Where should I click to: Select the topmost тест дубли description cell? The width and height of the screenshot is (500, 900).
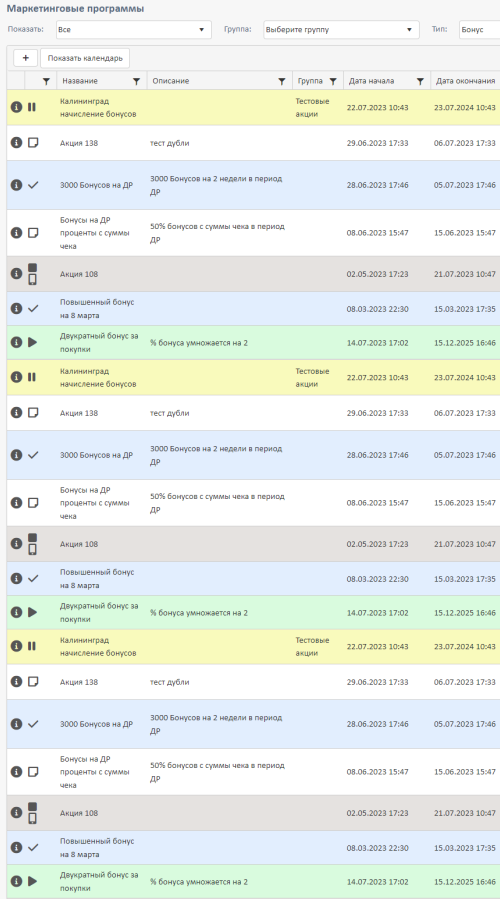[x=169, y=143]
